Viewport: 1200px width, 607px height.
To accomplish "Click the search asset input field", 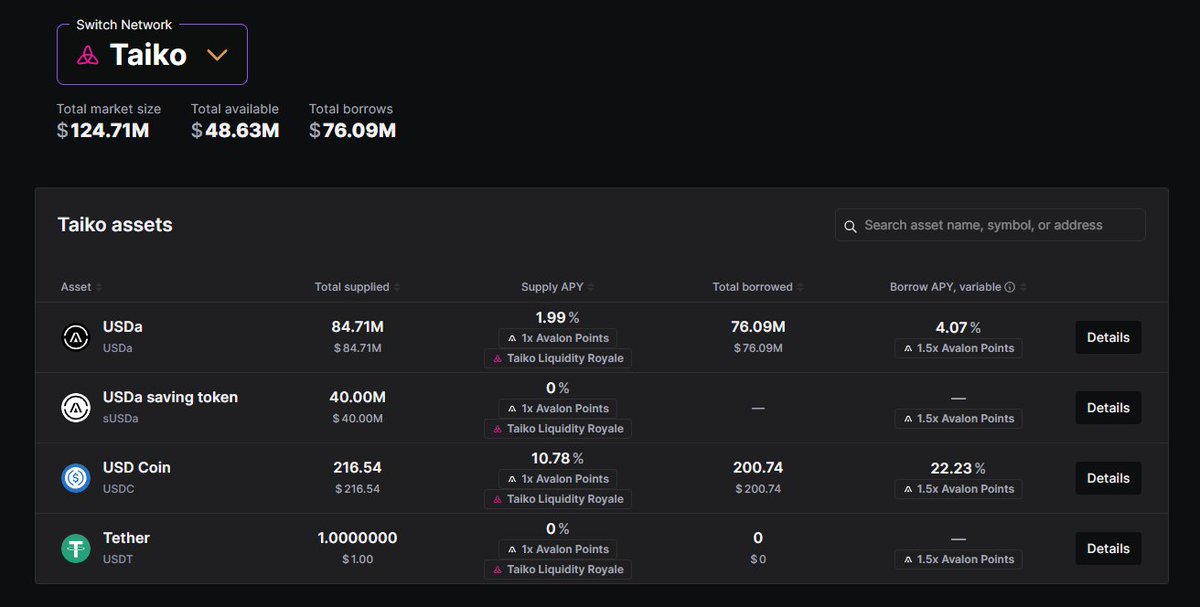I will pyautogui.click(x=990, y=225).
